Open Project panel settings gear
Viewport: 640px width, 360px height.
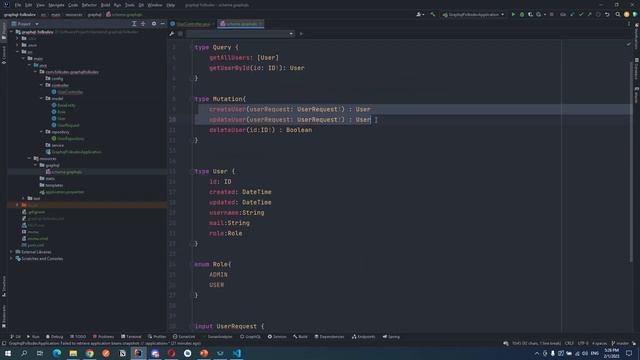[154, 24]
